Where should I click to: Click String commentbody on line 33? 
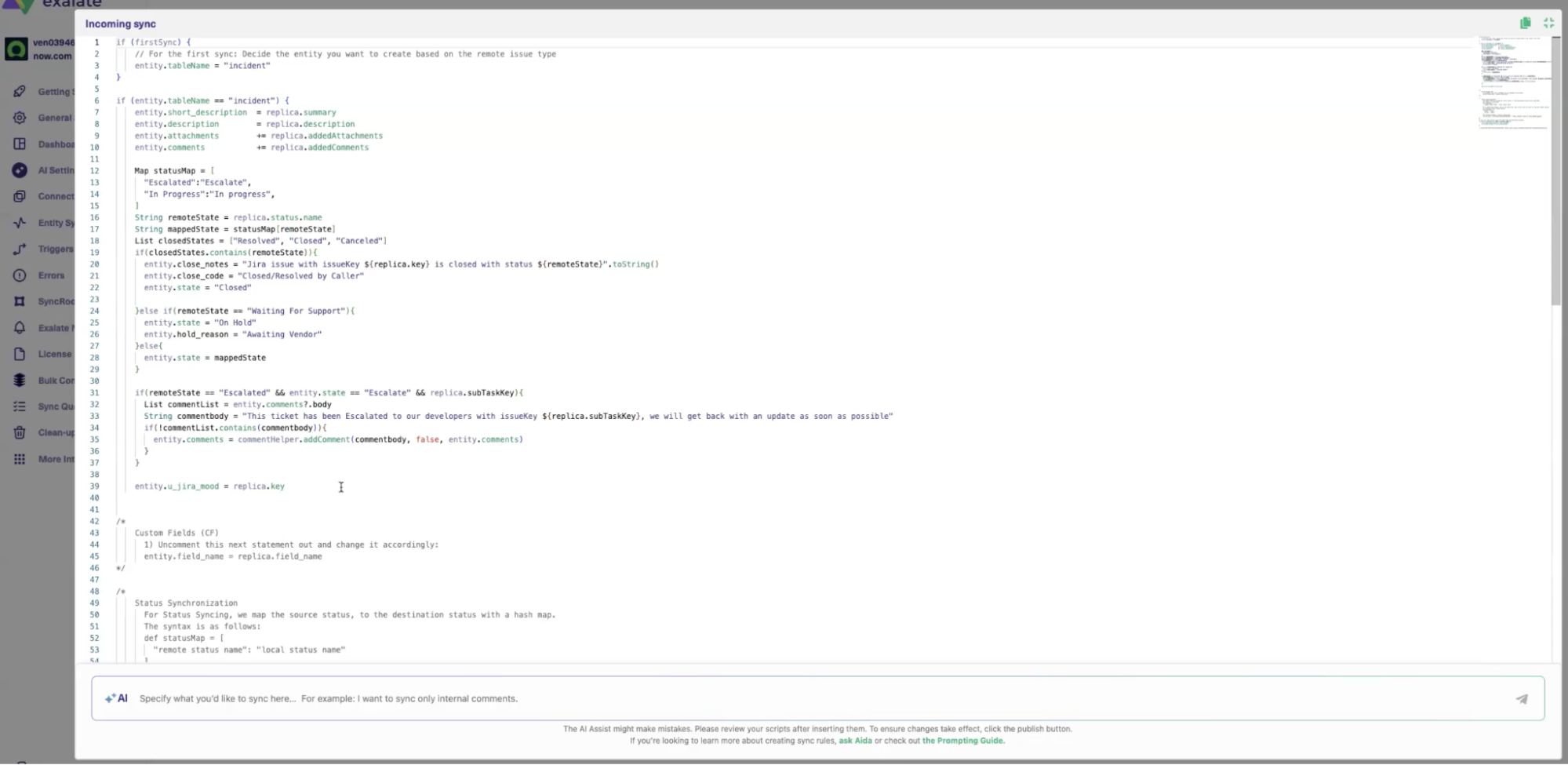[518, 417]
